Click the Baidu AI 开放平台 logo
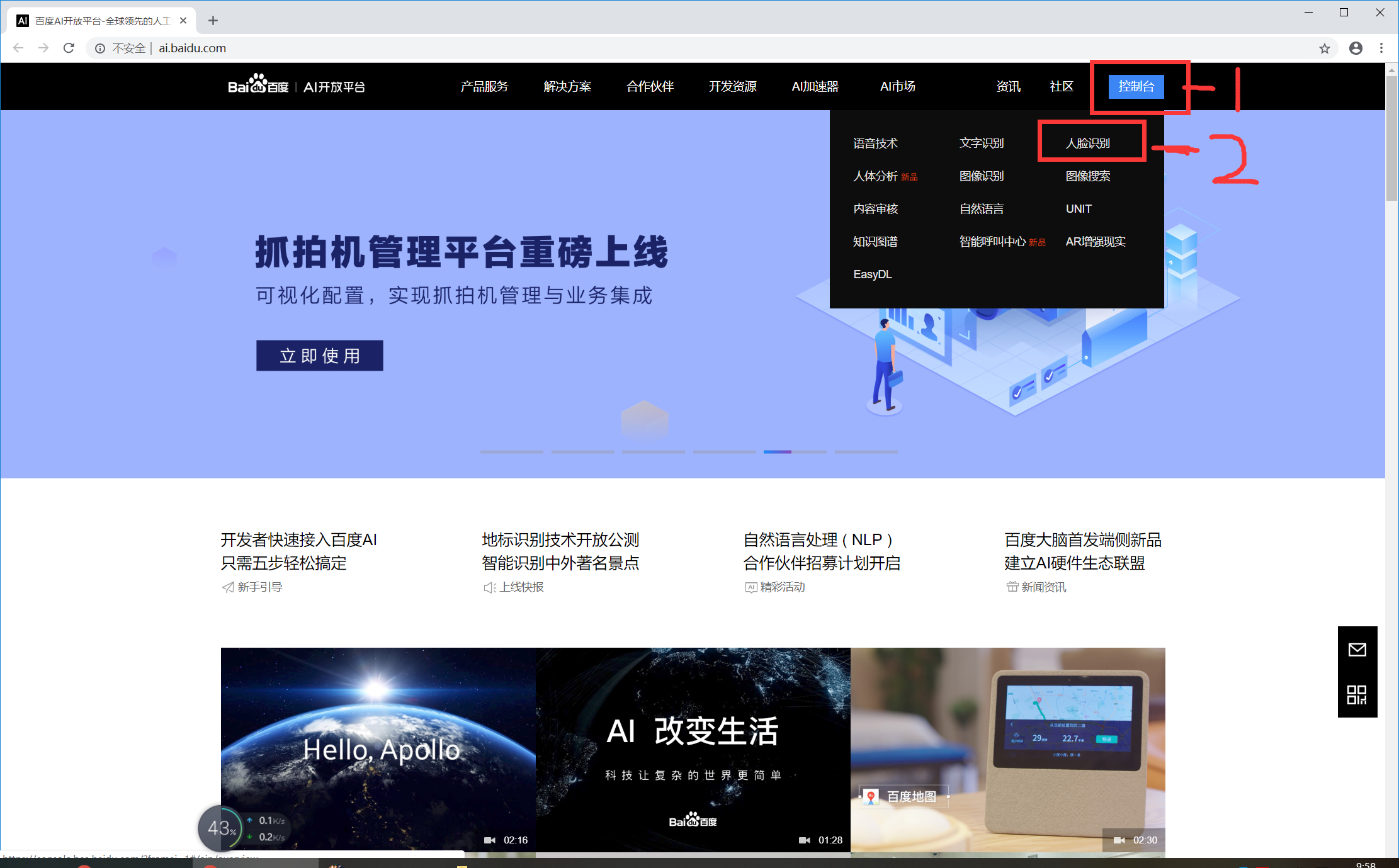This screenshot has width=1399, height=868. click(296, 86)
